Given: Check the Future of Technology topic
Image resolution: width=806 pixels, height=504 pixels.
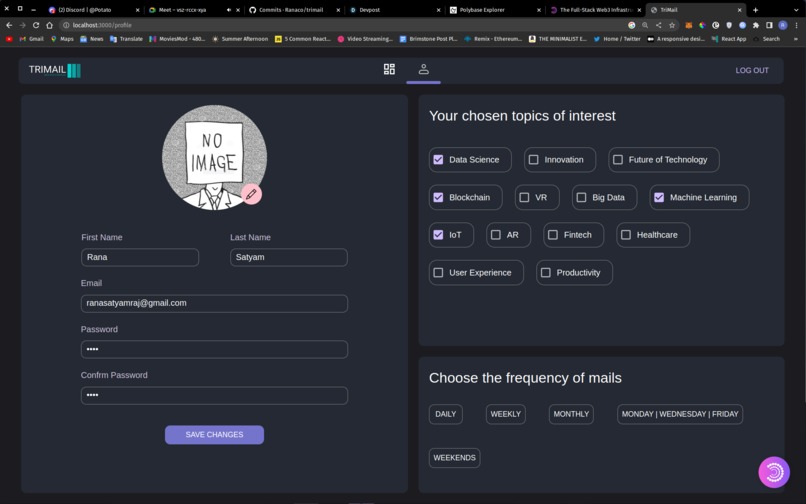Looking at the screenshot, I should [x=618, y=159].
